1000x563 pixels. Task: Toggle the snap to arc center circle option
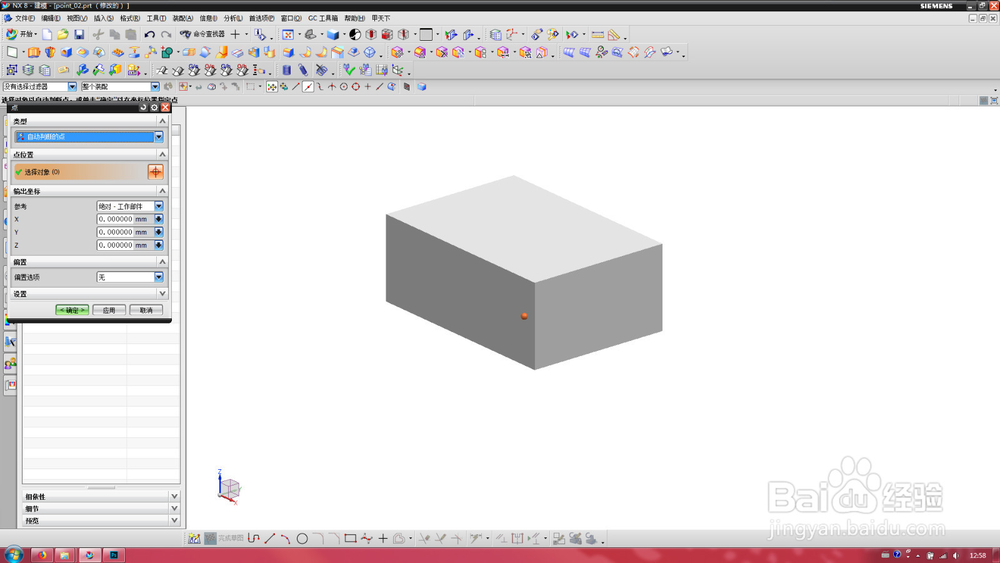344,87
